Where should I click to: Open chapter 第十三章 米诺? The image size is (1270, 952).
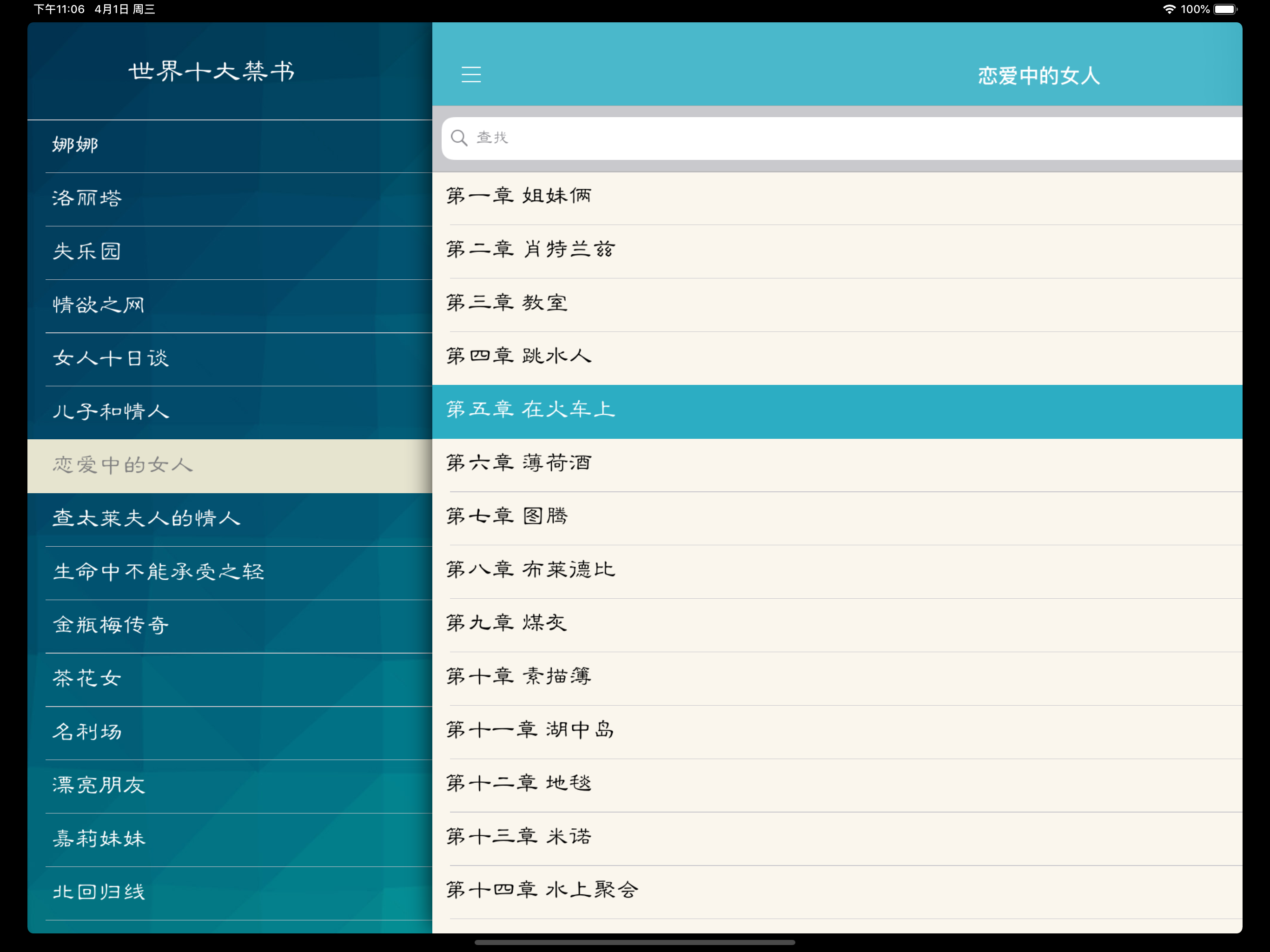(x=837, y=839)
